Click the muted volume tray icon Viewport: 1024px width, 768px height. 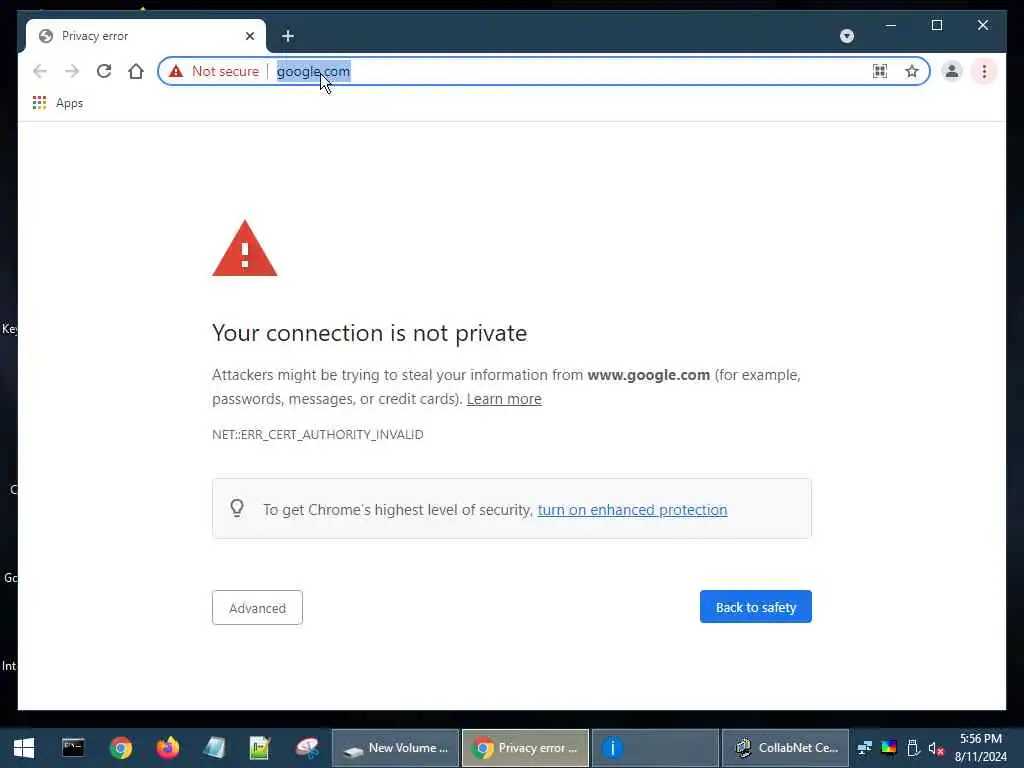coord(936,748)
